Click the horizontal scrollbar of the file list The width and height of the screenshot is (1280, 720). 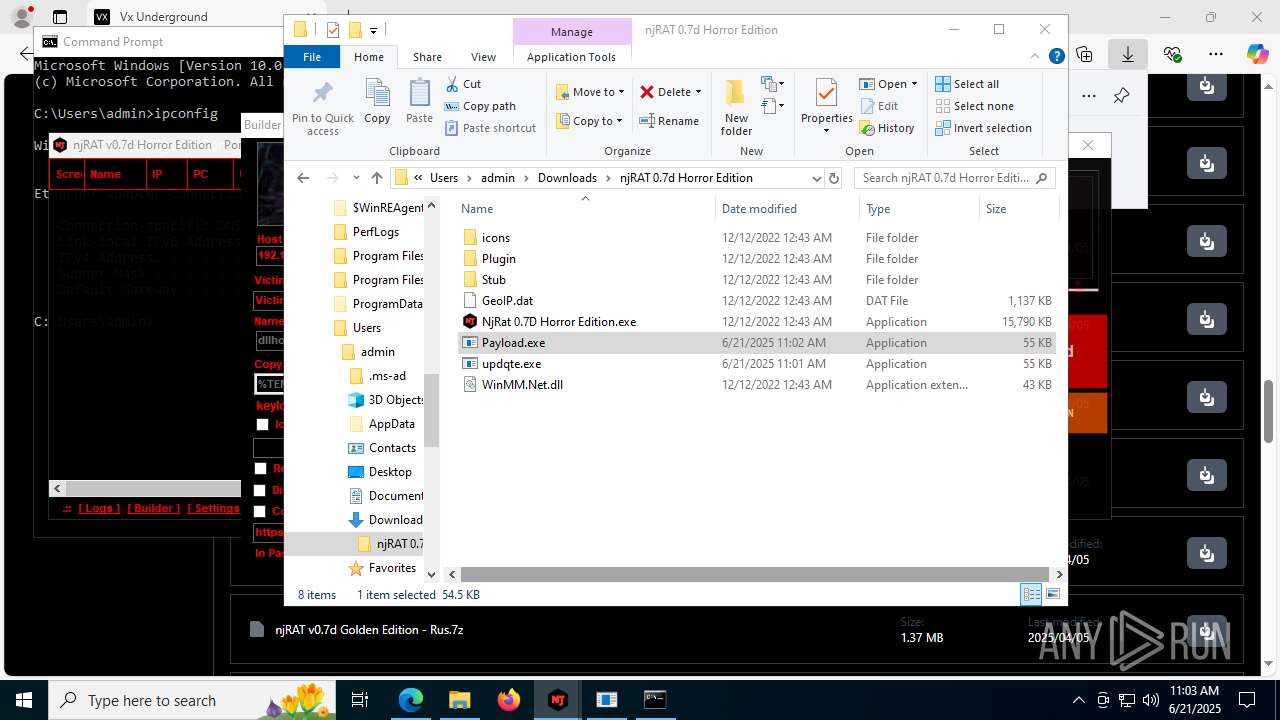757,575
